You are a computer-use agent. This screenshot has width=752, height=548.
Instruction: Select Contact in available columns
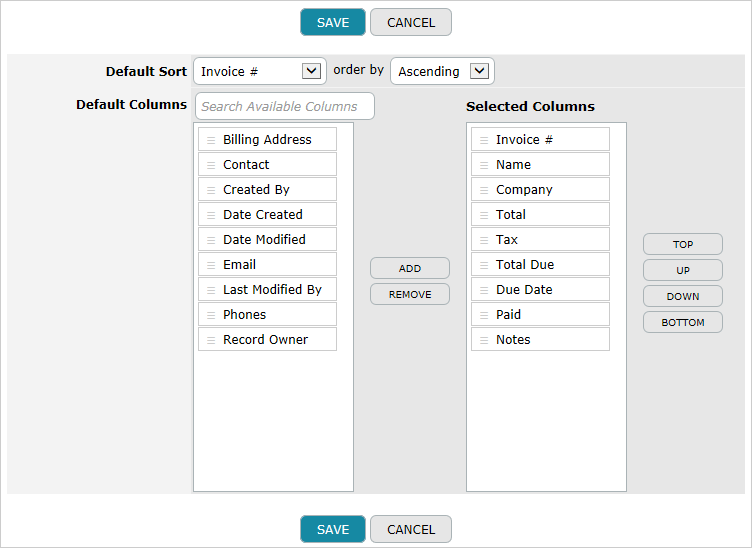(x=268, y=164)
